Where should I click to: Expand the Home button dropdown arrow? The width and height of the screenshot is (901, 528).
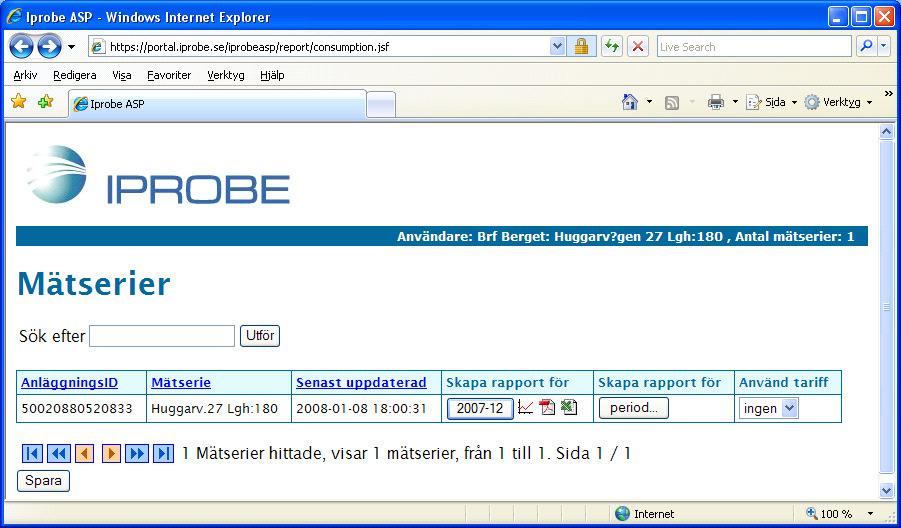(649, 102)
